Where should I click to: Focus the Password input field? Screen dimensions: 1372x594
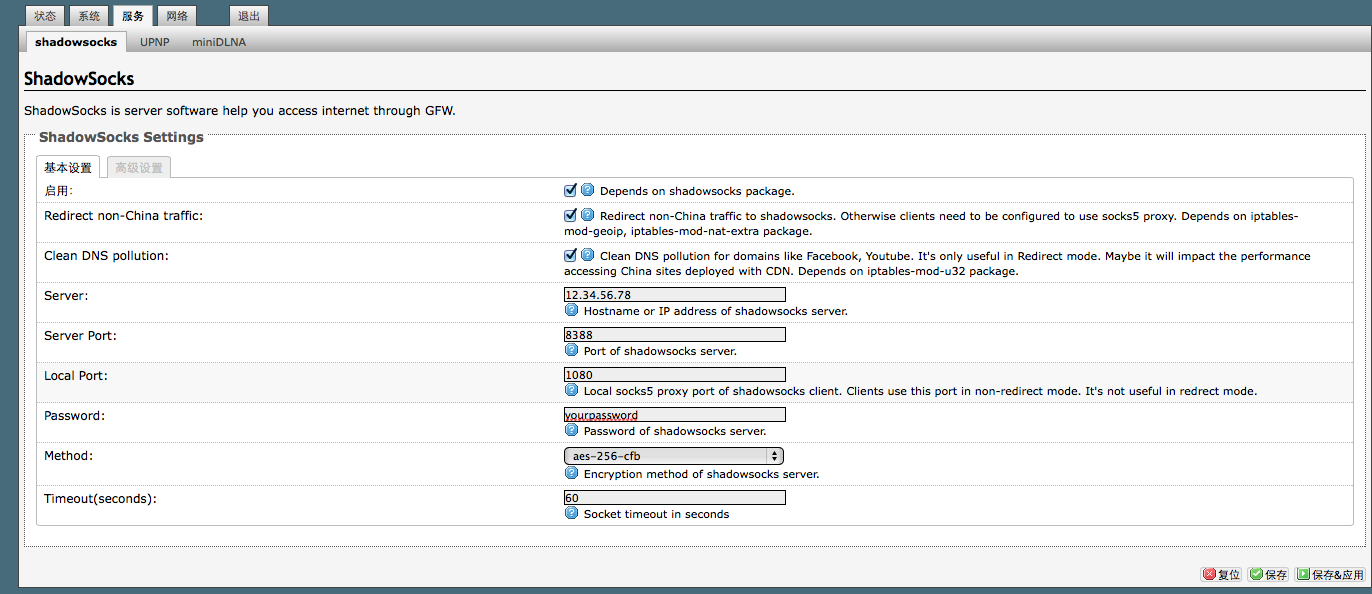click(x=675, y=415)
